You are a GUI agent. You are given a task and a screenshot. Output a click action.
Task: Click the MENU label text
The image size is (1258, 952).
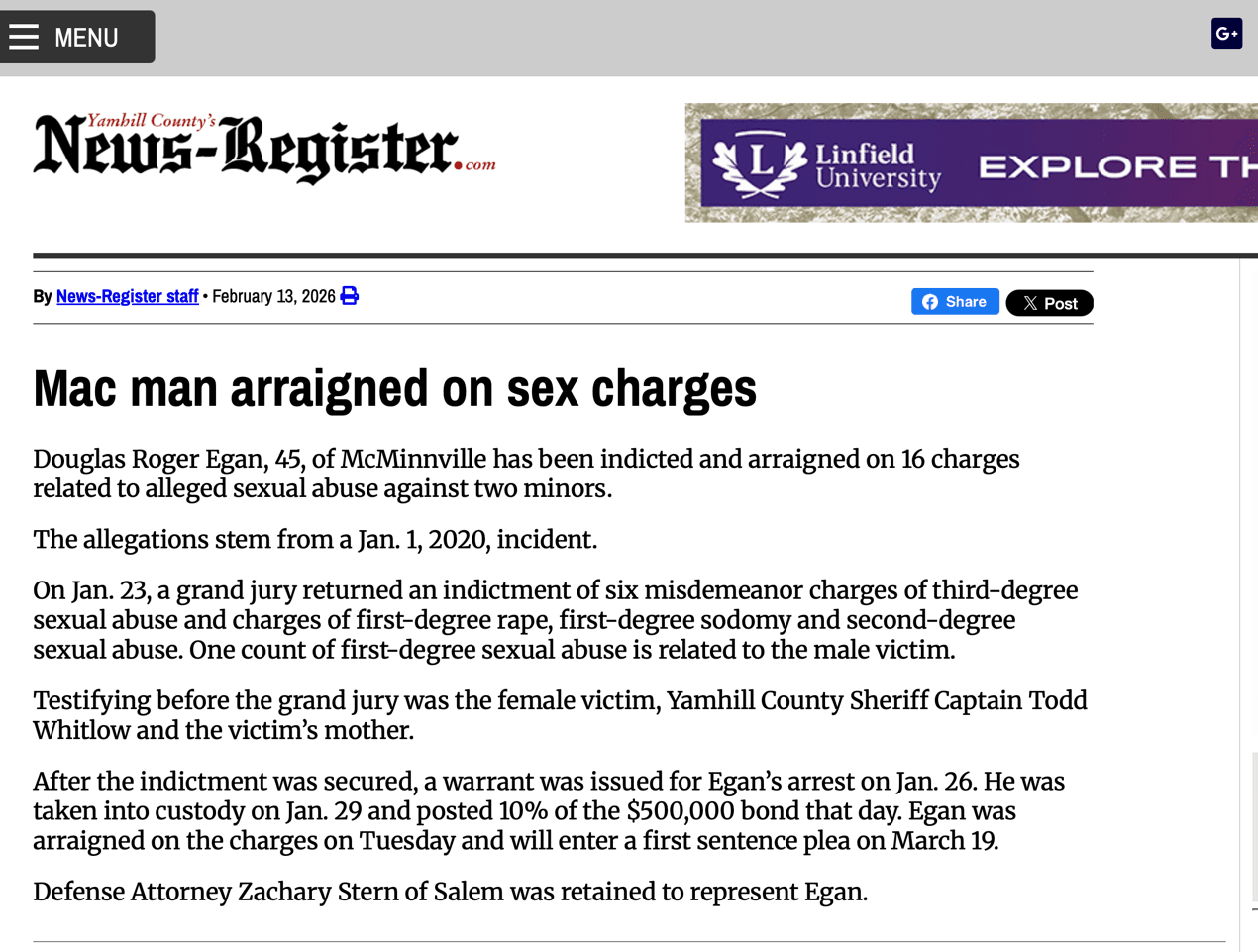[86, 38]
